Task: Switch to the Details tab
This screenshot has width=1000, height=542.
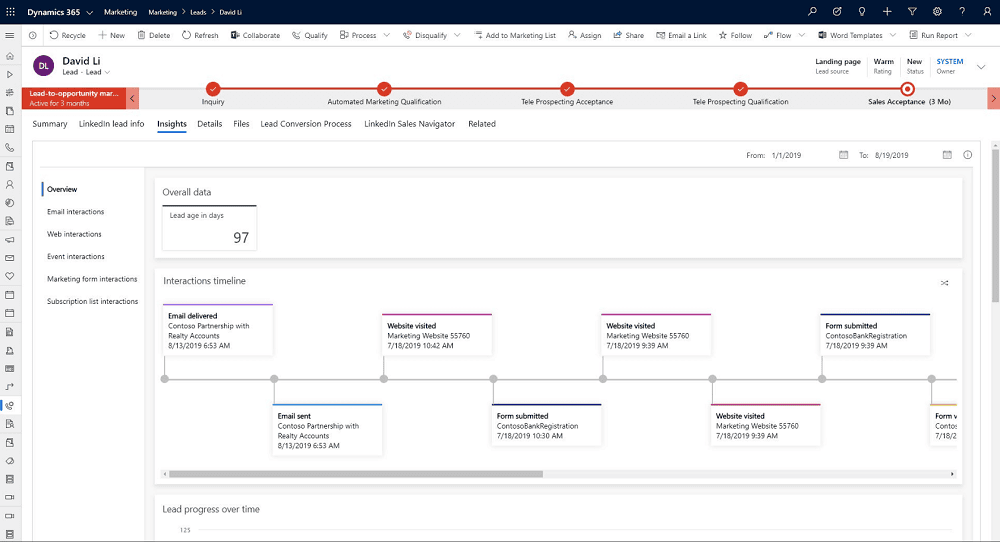Action: (210, 124)
